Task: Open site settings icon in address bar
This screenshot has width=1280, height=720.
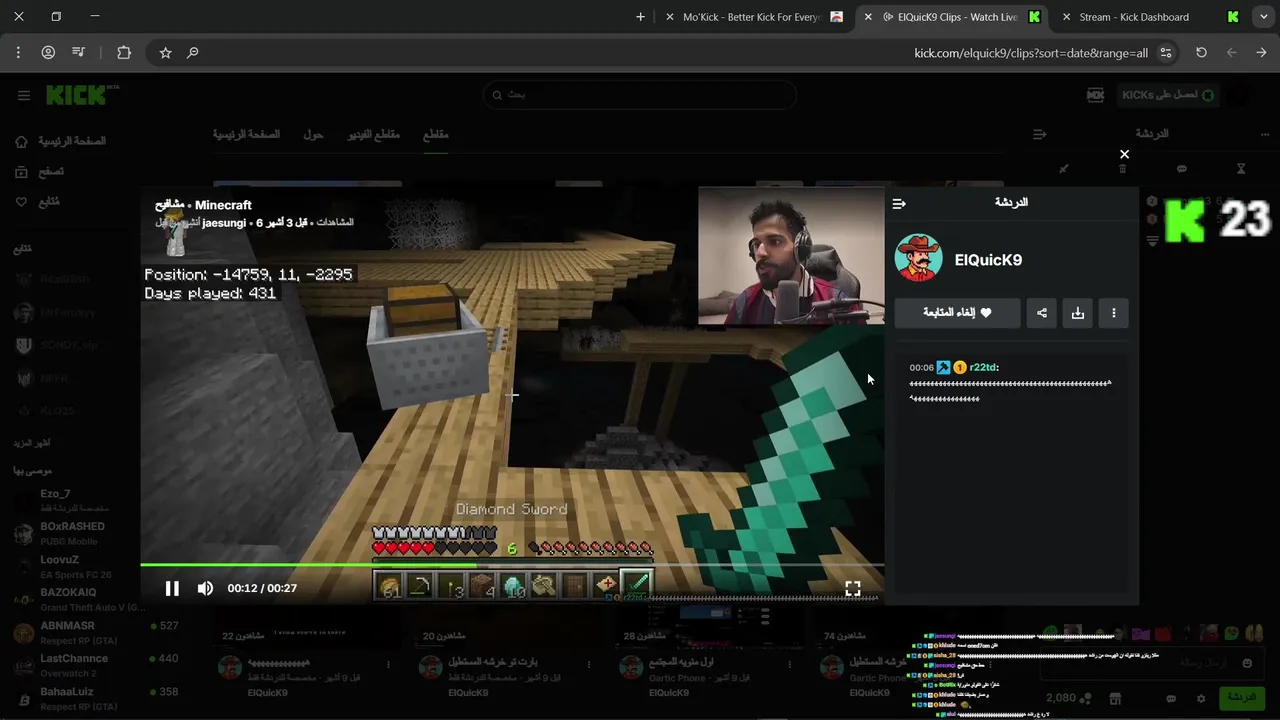Action: click(x=1166, y=53)
